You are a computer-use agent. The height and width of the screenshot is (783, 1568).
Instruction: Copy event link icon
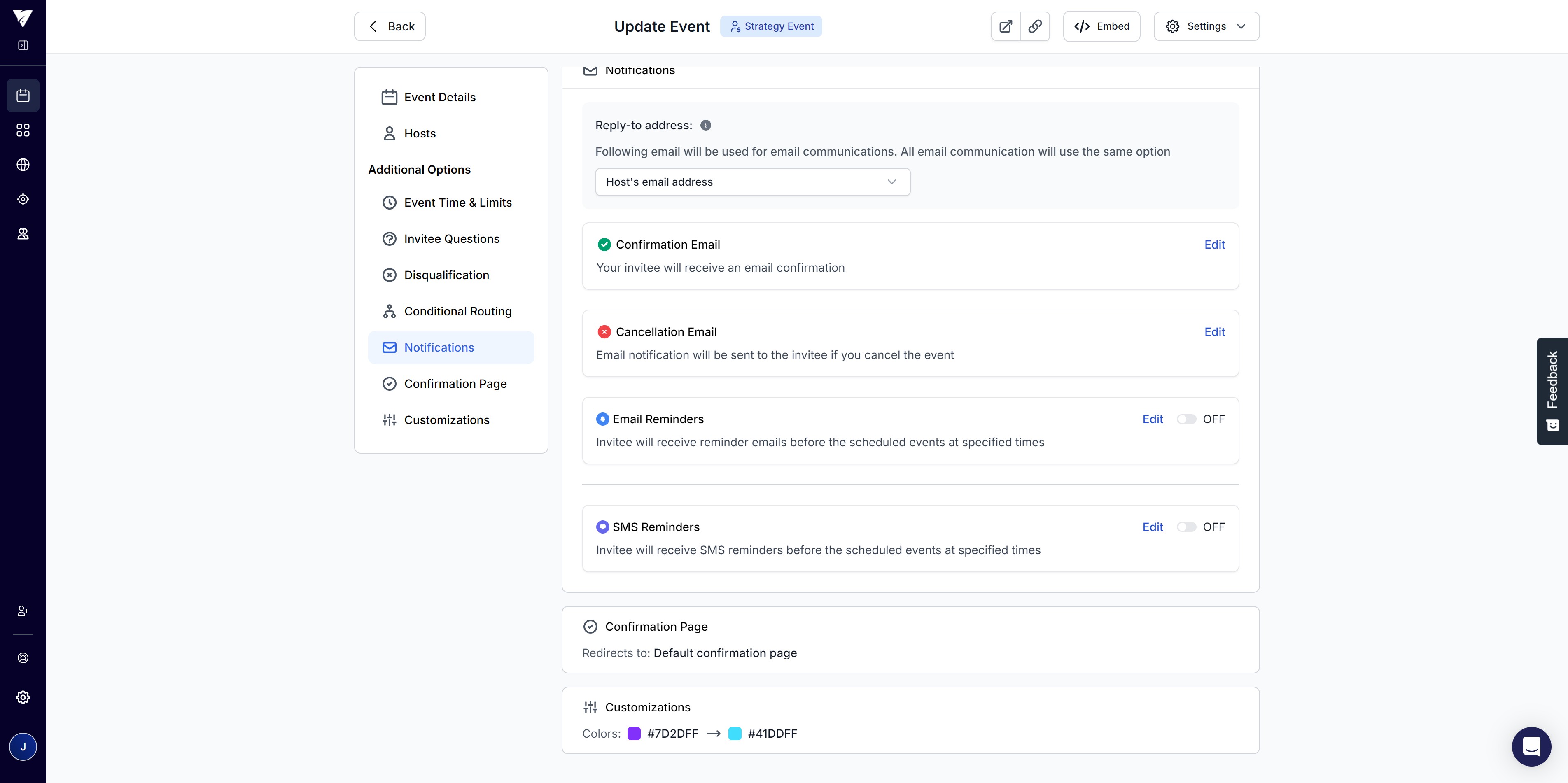click(x=1035, y=26)
